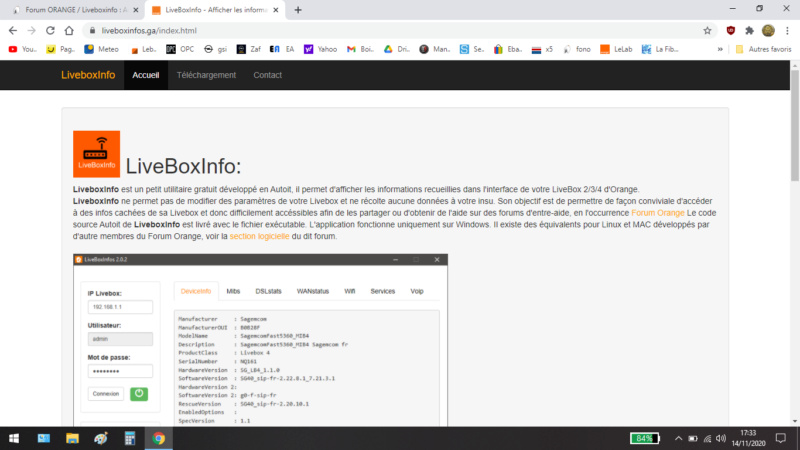The height and width of the screenshot is (450, 800).
Task: Close the LiveBoxInfo tab
Action: click(276, 10)
